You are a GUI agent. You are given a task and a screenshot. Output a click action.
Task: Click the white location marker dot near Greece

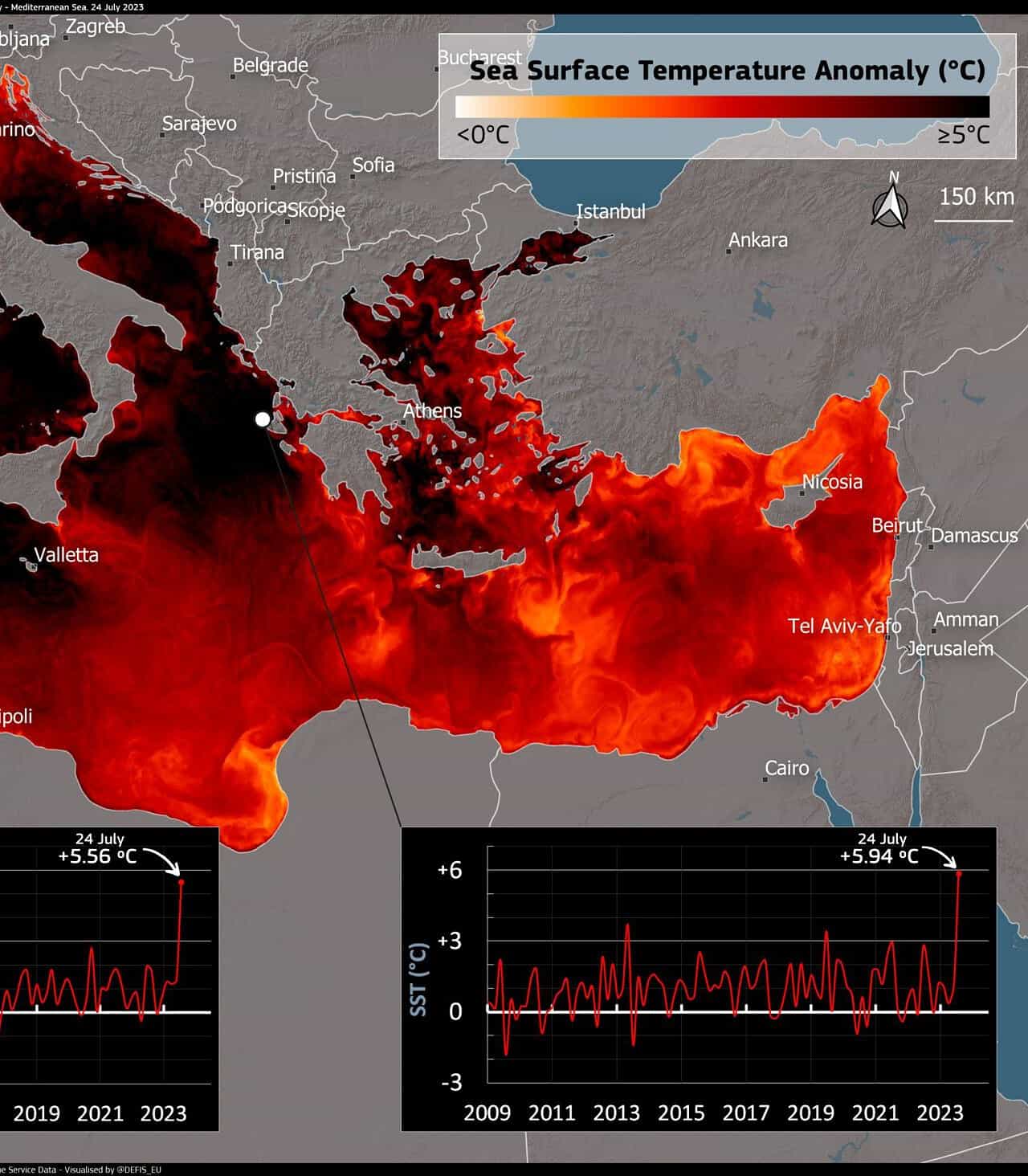coord(263,419)
